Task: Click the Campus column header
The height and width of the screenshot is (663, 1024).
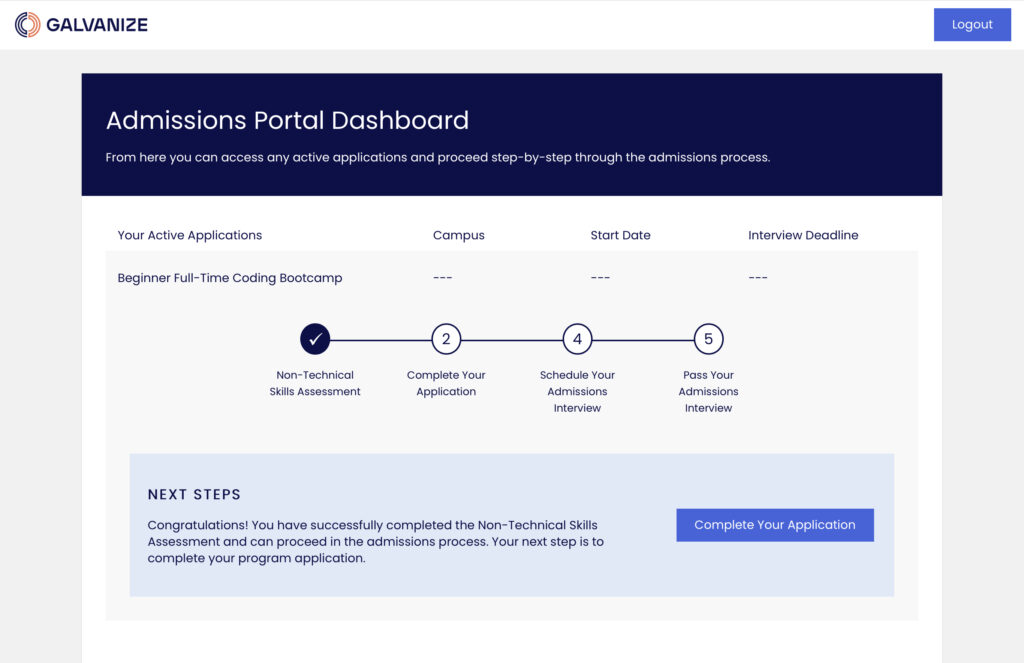Action: [x=459, y=235]
